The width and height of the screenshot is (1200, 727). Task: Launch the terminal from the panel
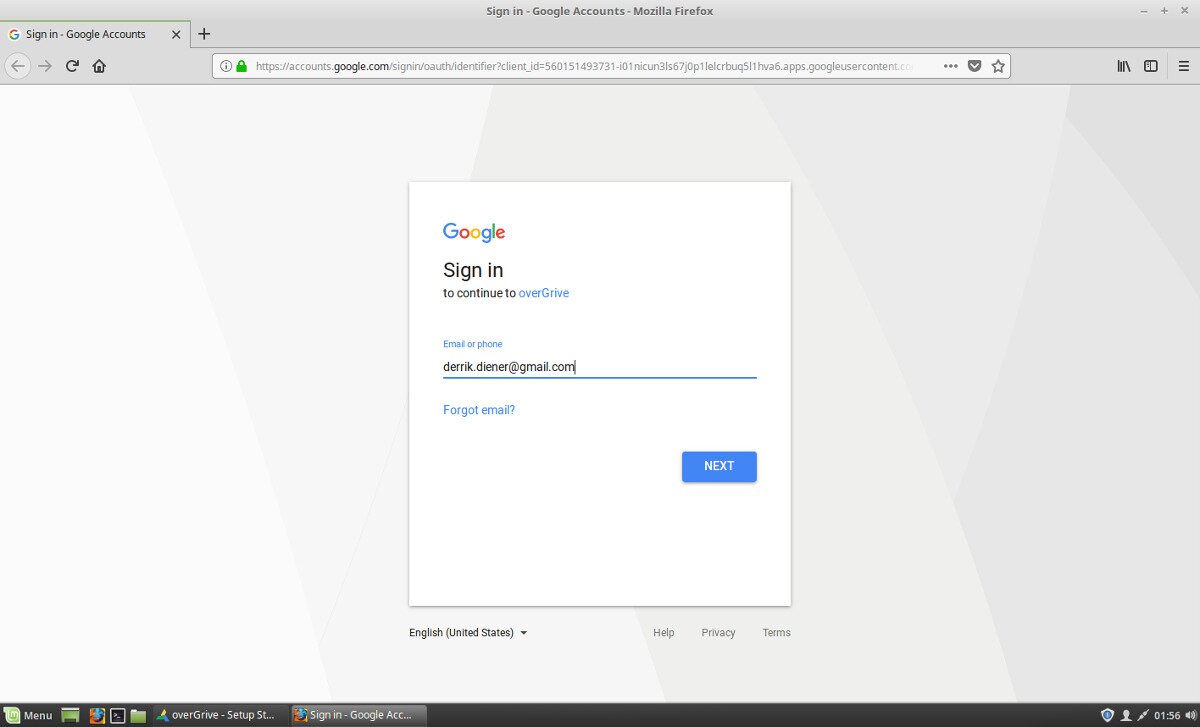118,715
